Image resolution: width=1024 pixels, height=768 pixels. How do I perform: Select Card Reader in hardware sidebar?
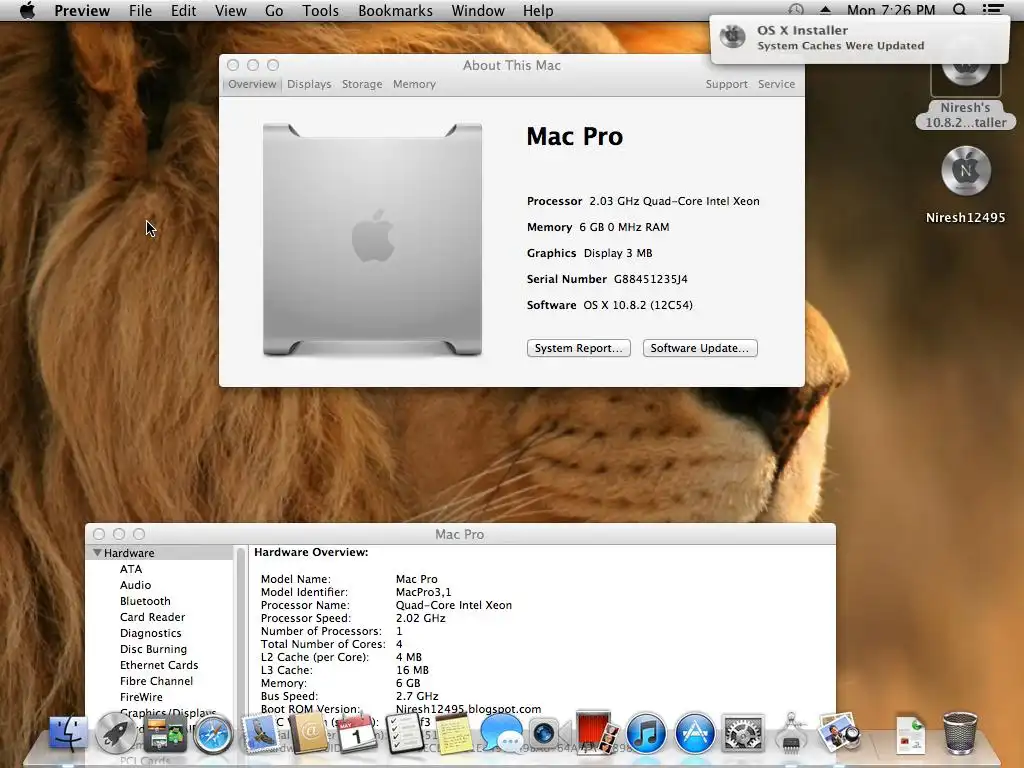(152, 617)
